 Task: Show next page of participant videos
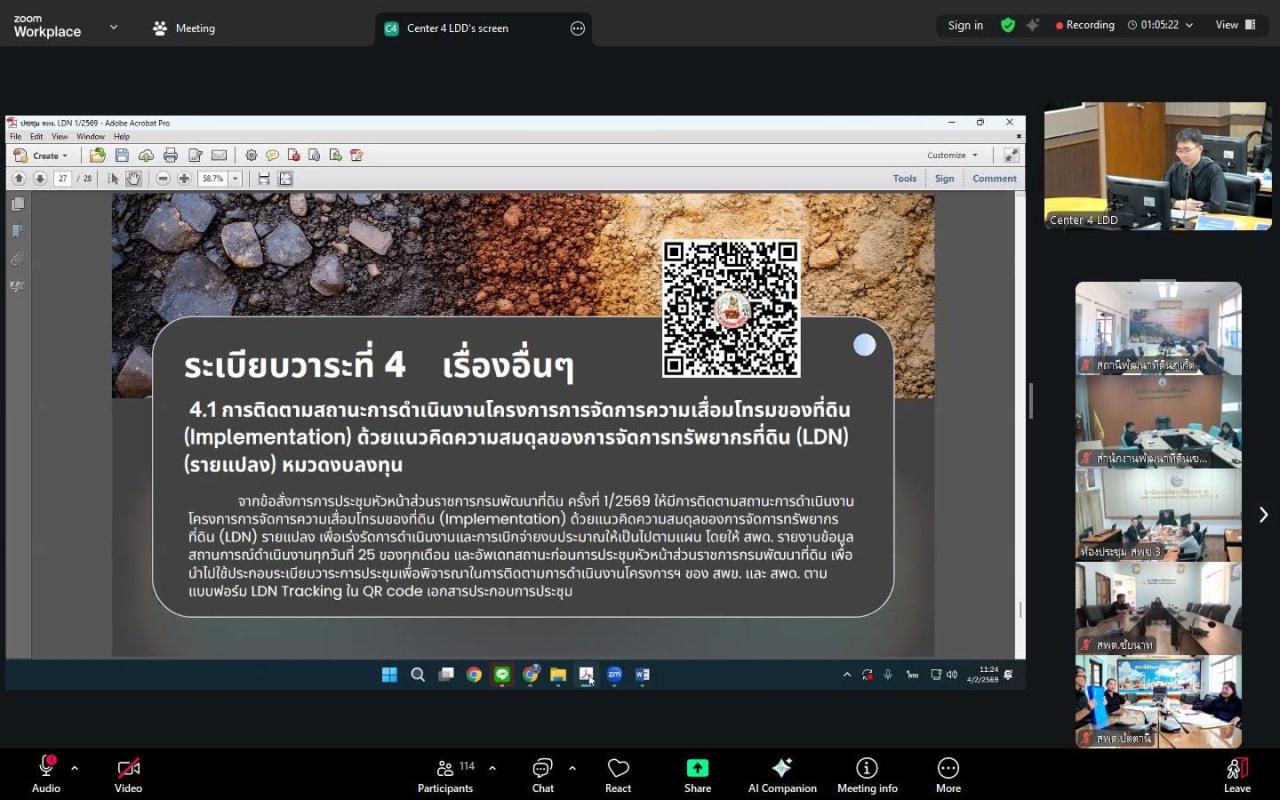(1263, 514)
